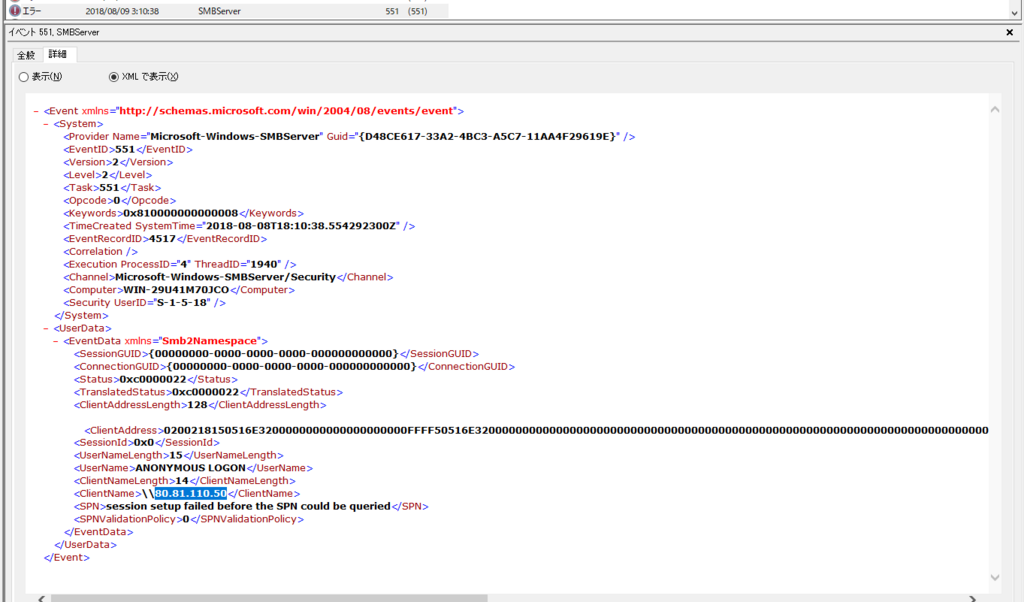Collapse the UserData XML node

point(46,328)
